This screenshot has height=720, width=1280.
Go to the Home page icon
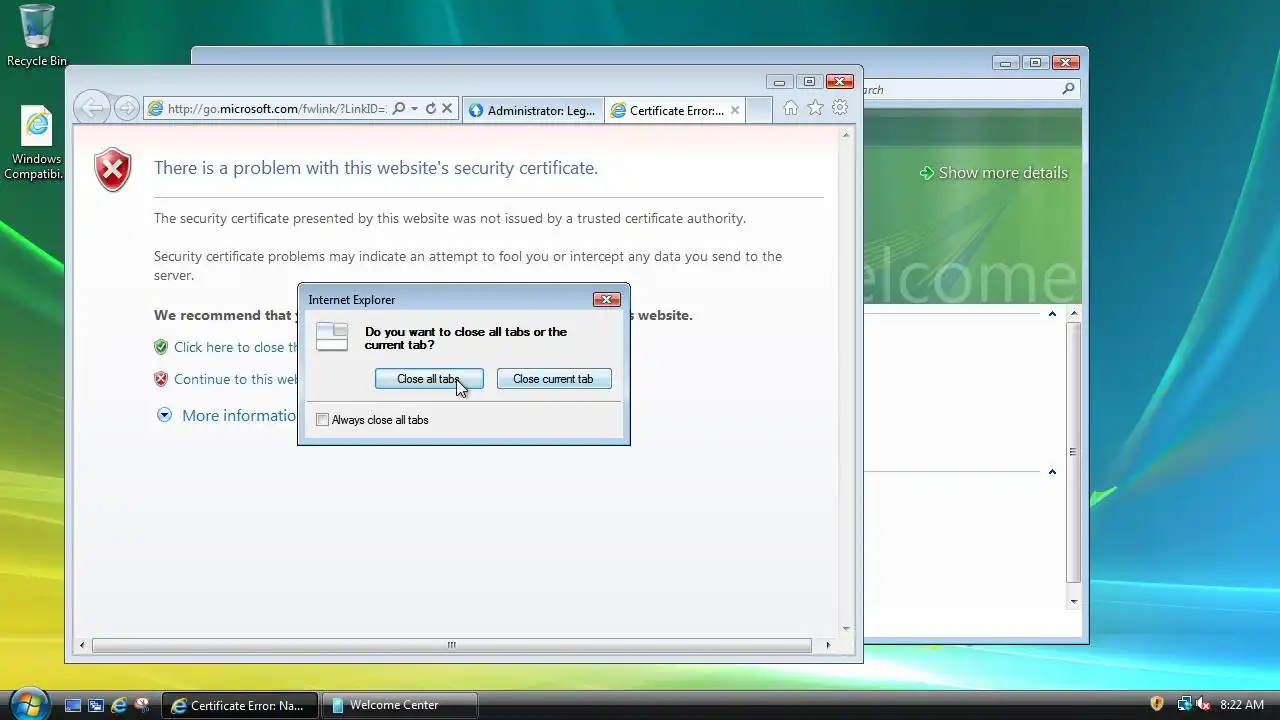[x=790, y=108]
